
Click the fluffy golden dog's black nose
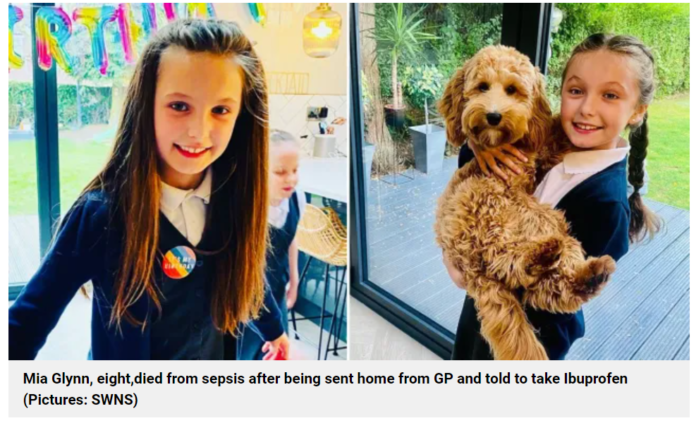(493, 119)
